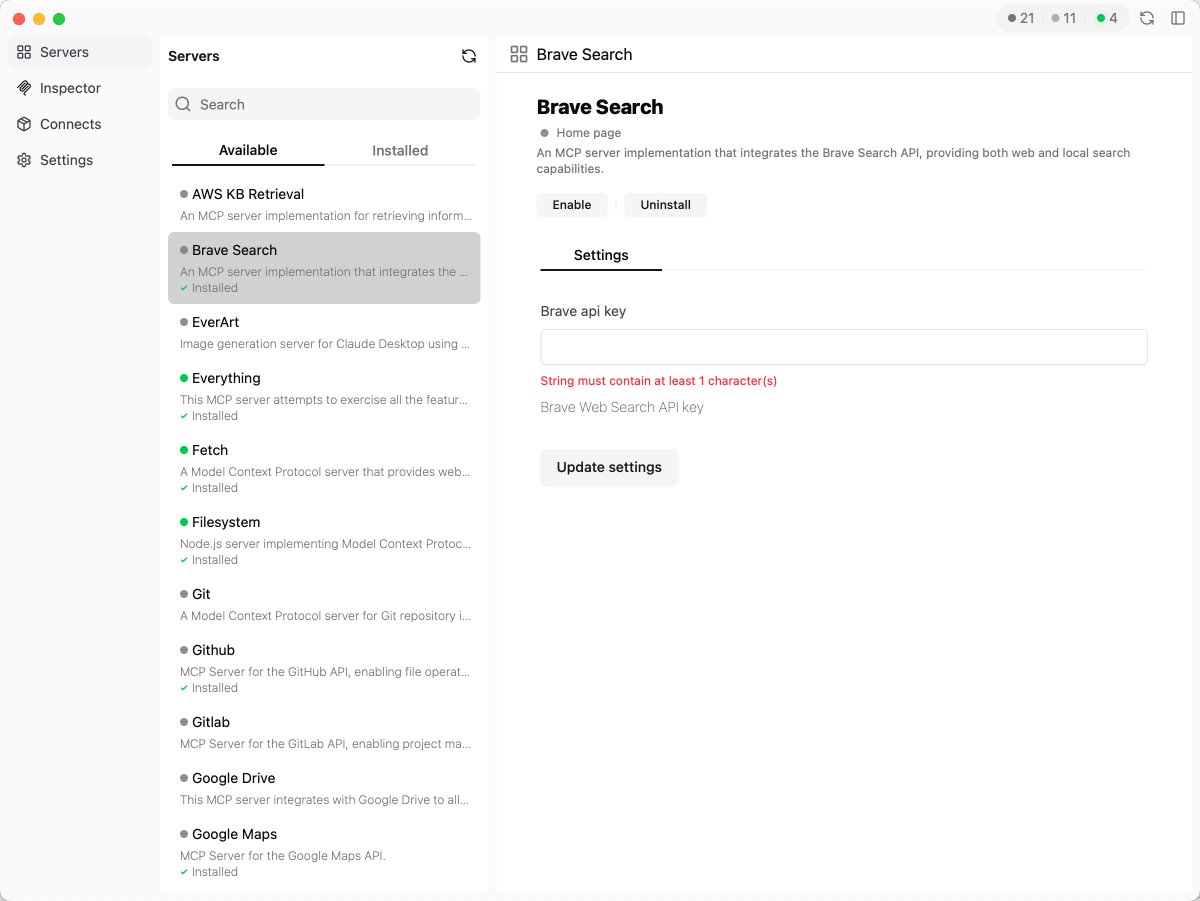Enable the Brave Search server

572,205
